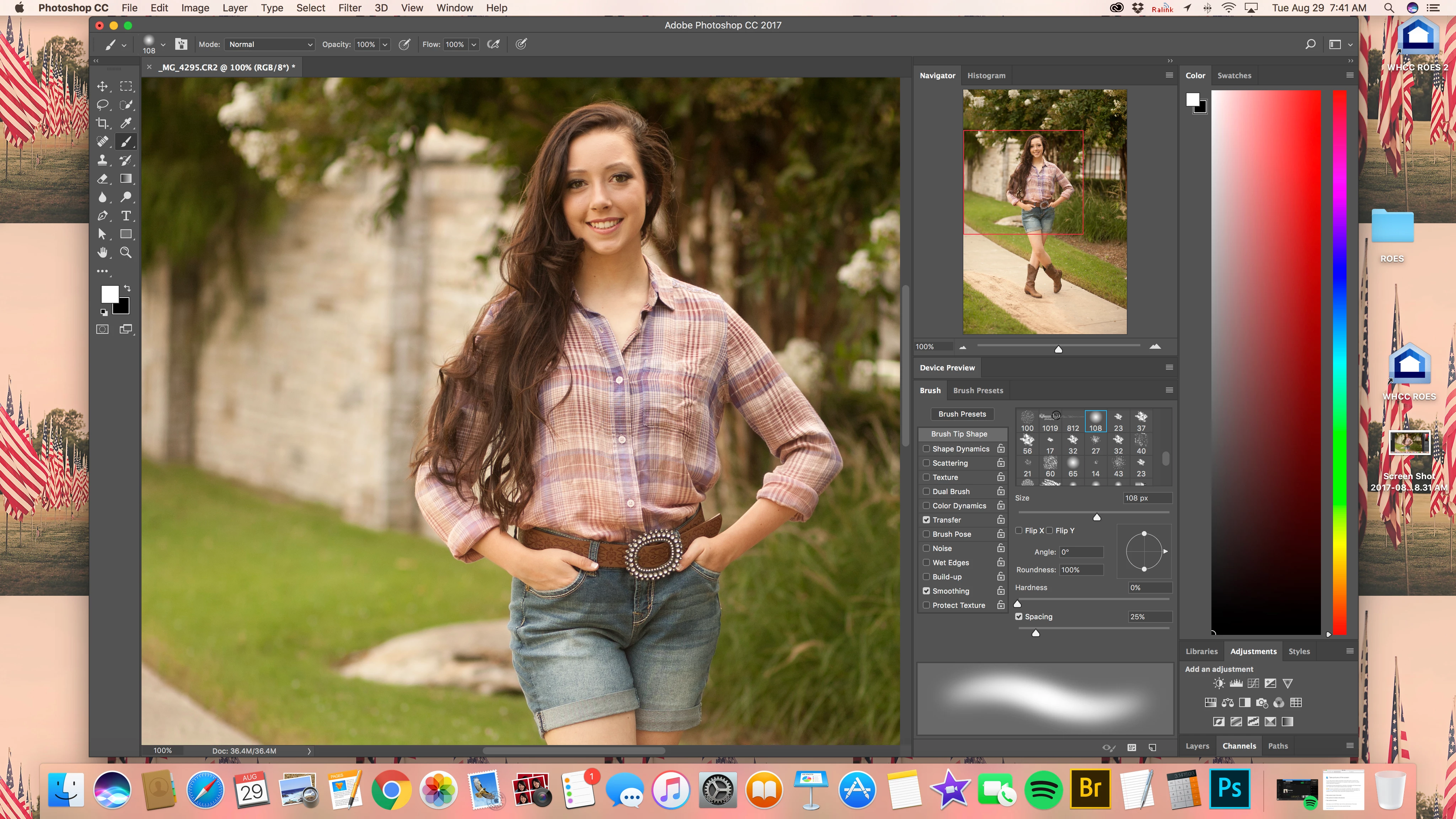Select the Hand tool
This screenshot has width=1456, height=819.
[x=102, y=253]
